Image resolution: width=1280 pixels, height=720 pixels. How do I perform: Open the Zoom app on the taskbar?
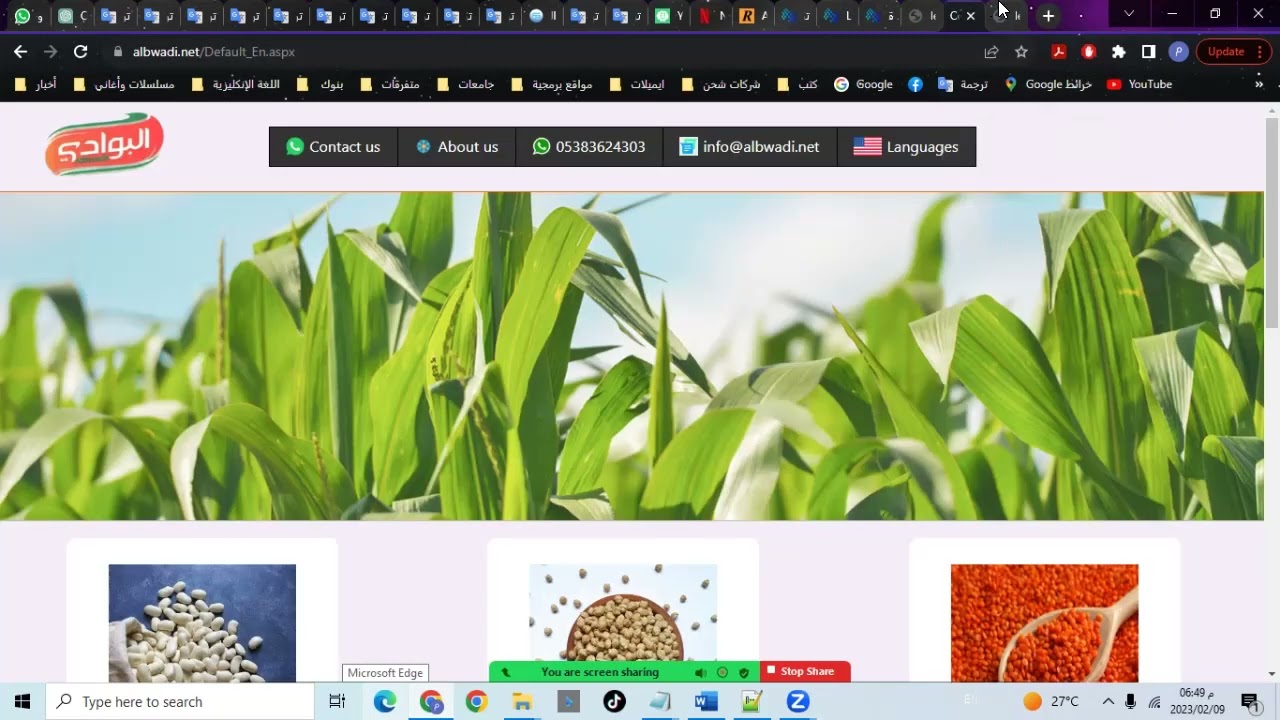click(x=797, y=702)
